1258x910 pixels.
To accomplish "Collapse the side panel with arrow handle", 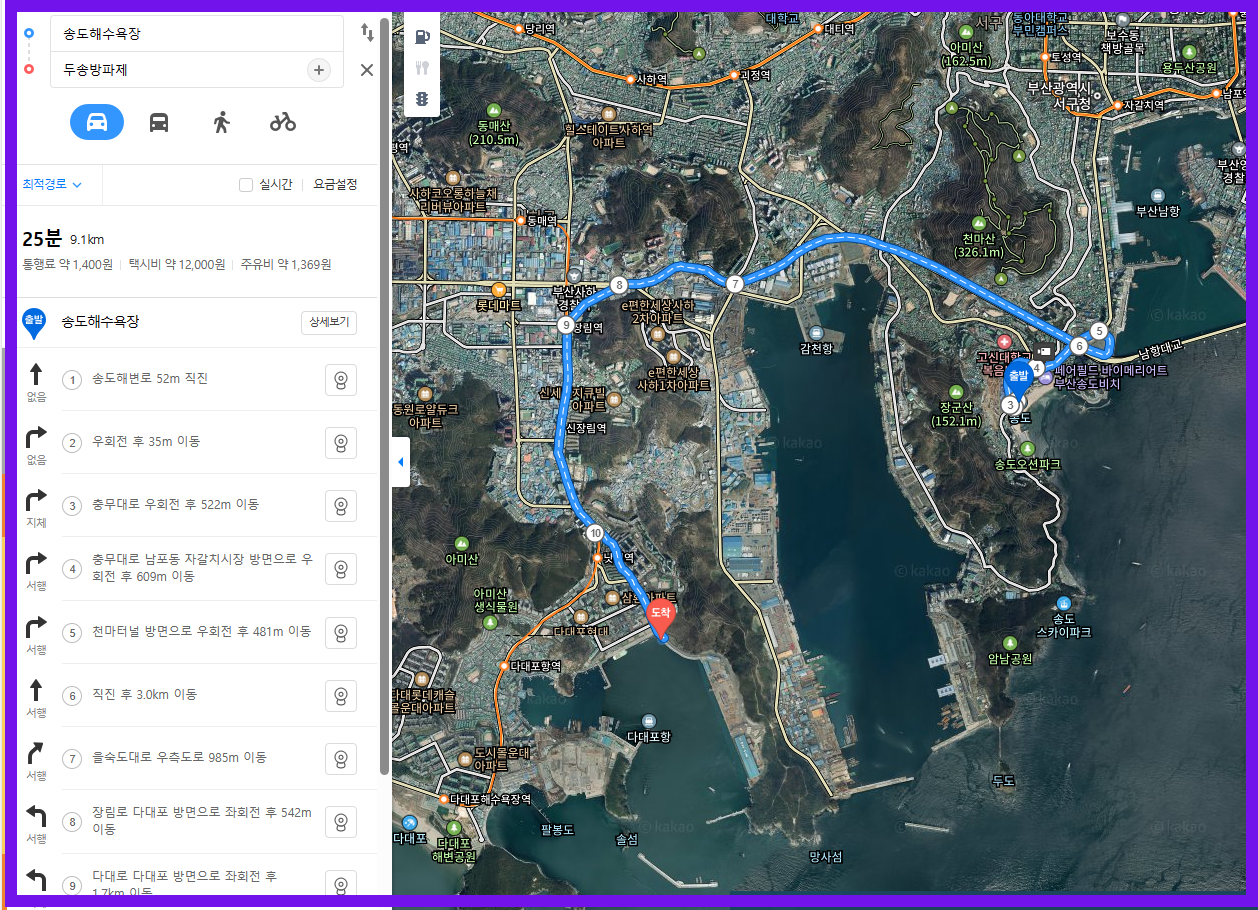I will pos(400,462).
